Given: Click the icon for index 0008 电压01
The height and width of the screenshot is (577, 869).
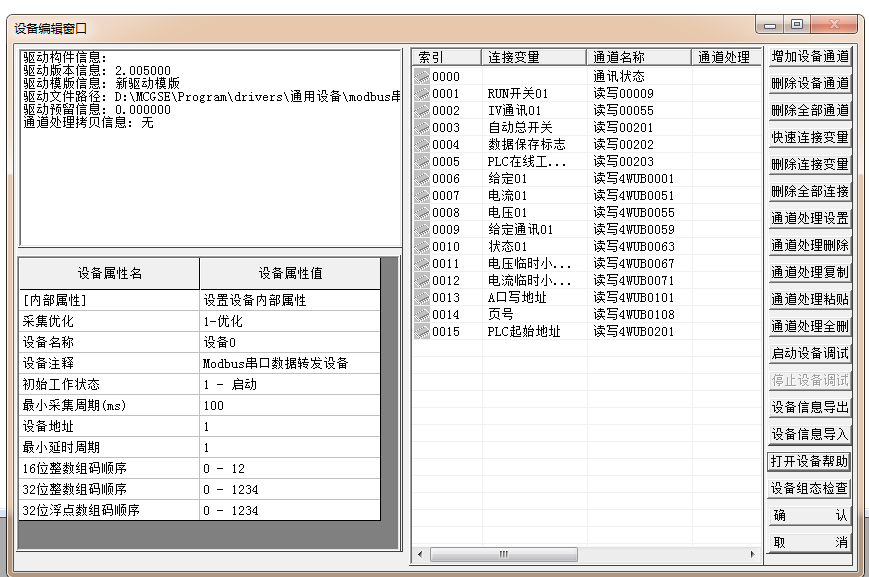Looking at the screenshot, I should point(421,212).
